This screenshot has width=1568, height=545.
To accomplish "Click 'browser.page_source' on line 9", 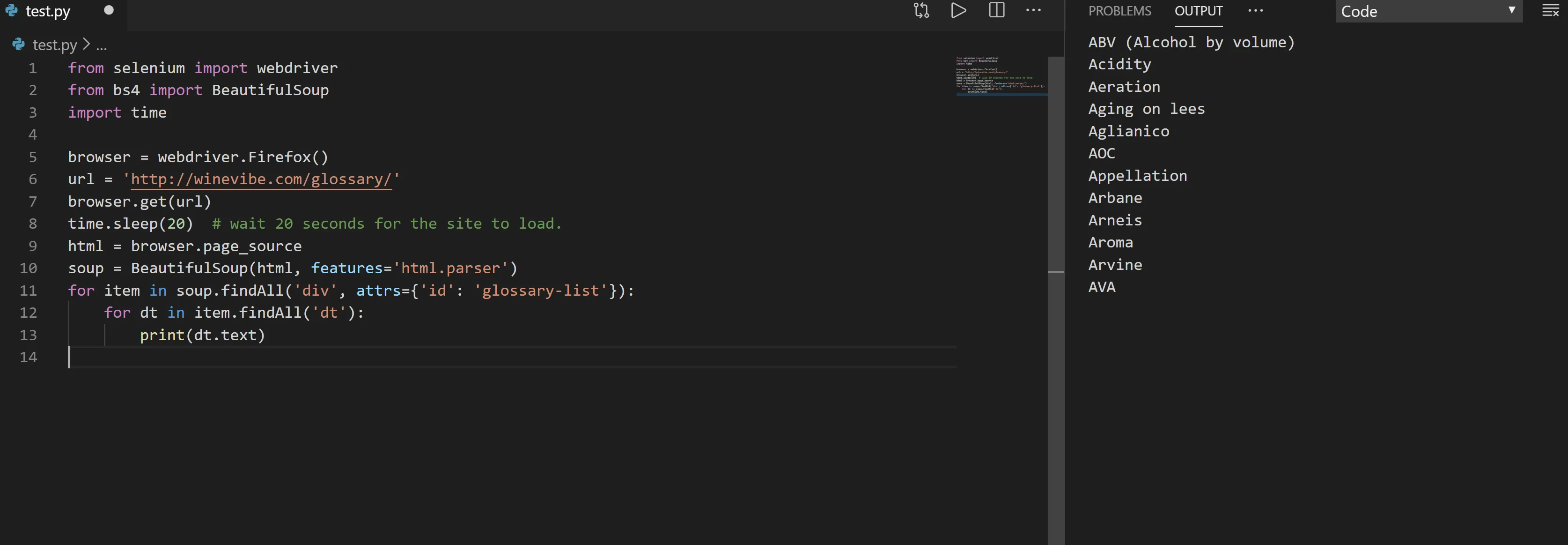I will [x=216, y=246].
